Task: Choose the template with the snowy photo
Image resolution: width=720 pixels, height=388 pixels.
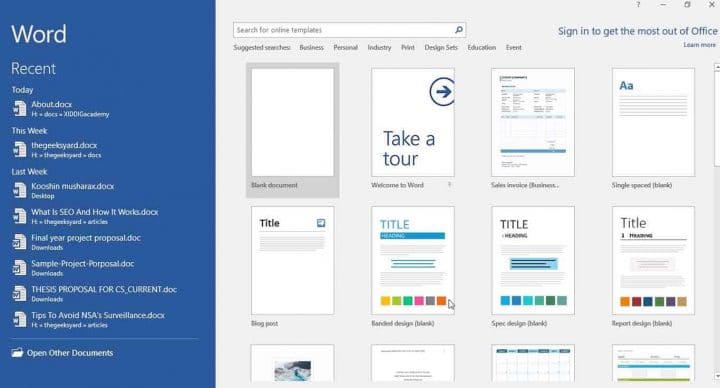Action: [292, 363]
